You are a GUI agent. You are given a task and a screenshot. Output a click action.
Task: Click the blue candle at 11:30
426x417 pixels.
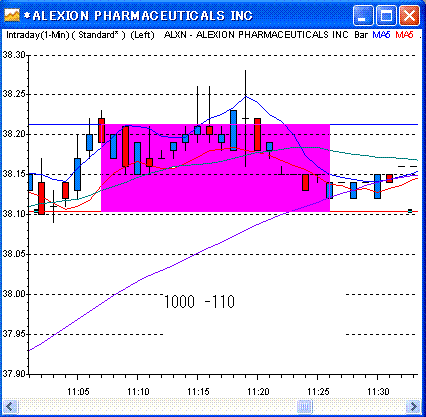pos(377,186)
